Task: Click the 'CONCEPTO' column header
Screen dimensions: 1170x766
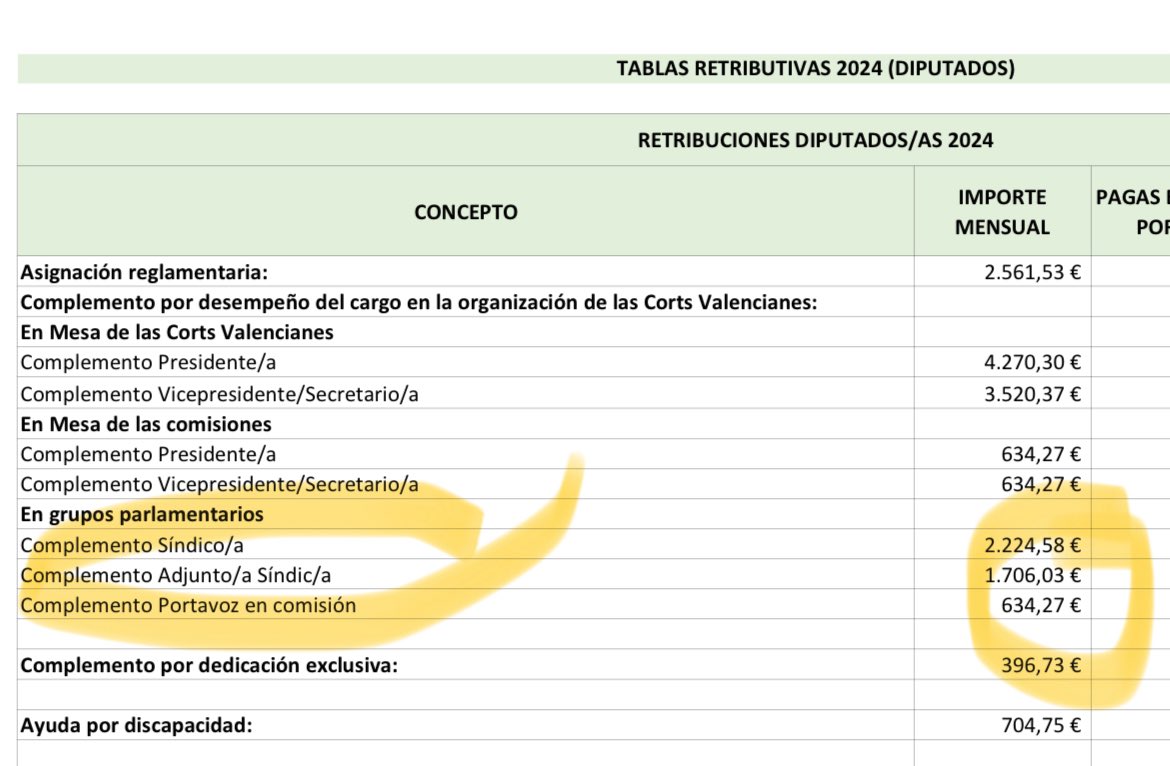Action: click(466, 212)
